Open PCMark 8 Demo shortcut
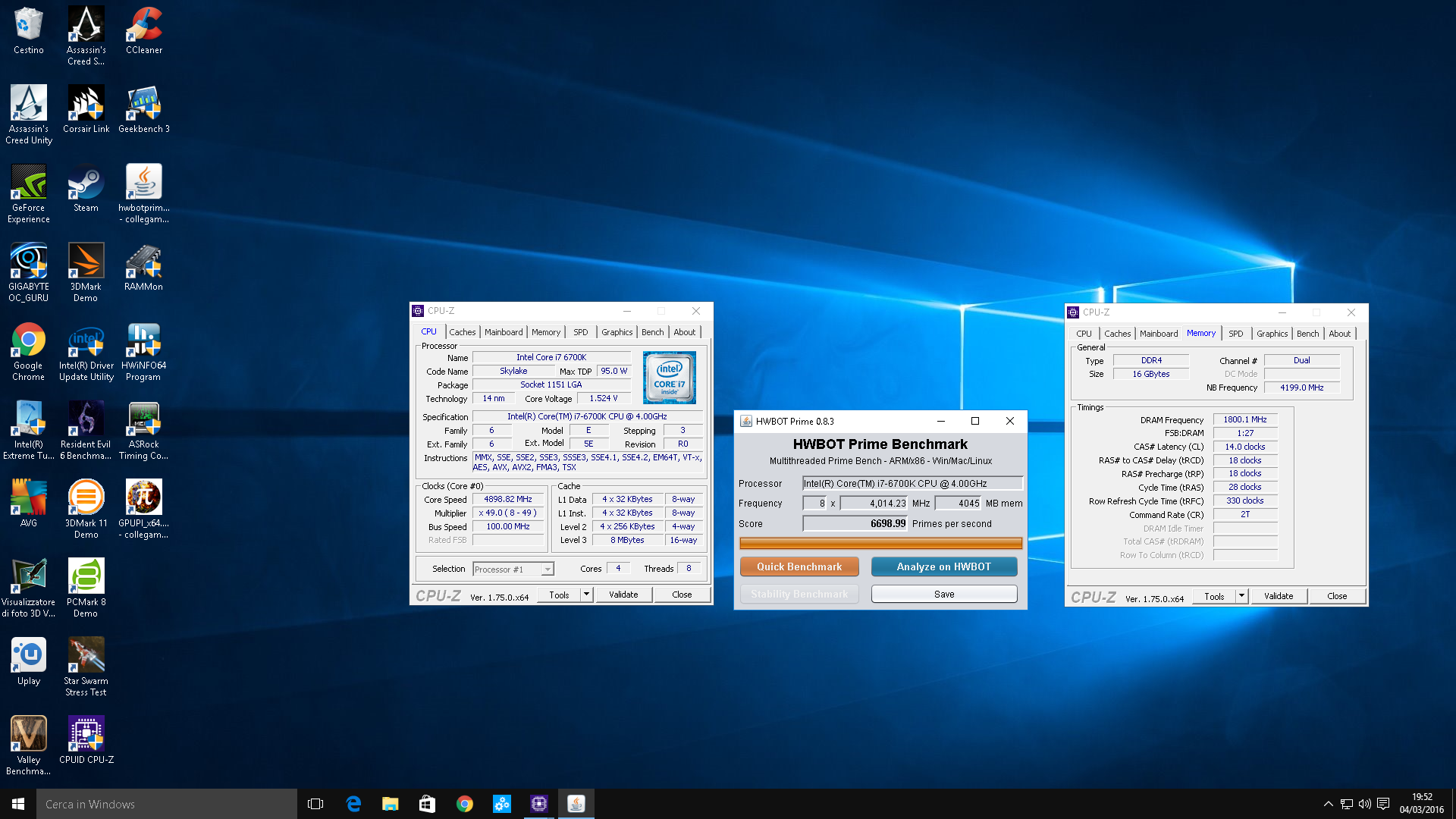1456x819 pixels. click(x=86, y=588)
